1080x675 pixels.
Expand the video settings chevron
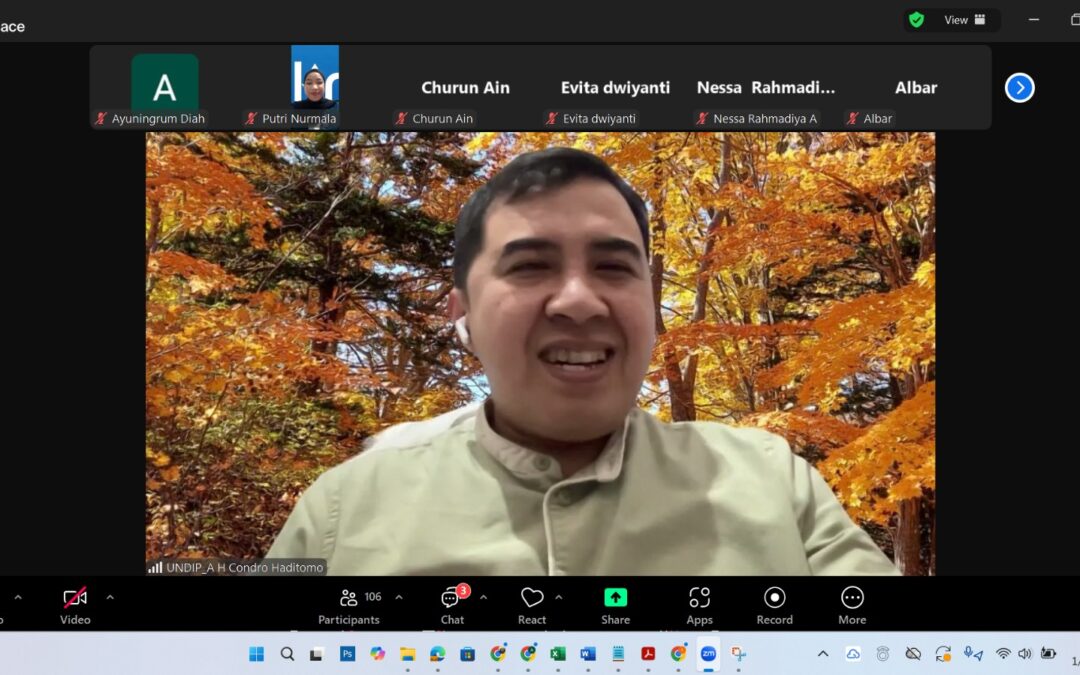(x=110, y=597)
